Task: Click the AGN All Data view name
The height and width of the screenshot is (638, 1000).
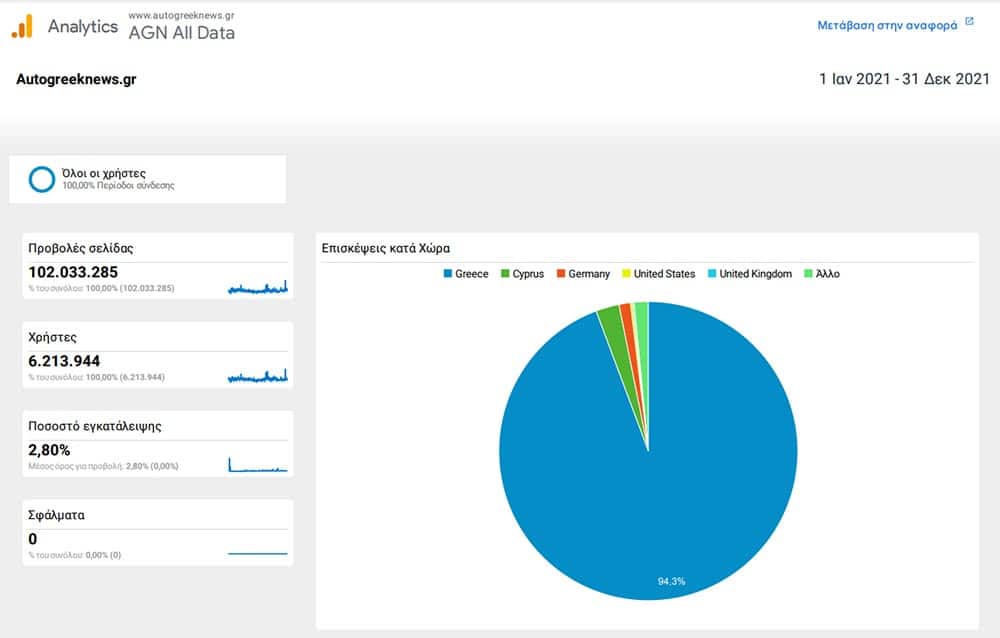Action: point(182,32)
